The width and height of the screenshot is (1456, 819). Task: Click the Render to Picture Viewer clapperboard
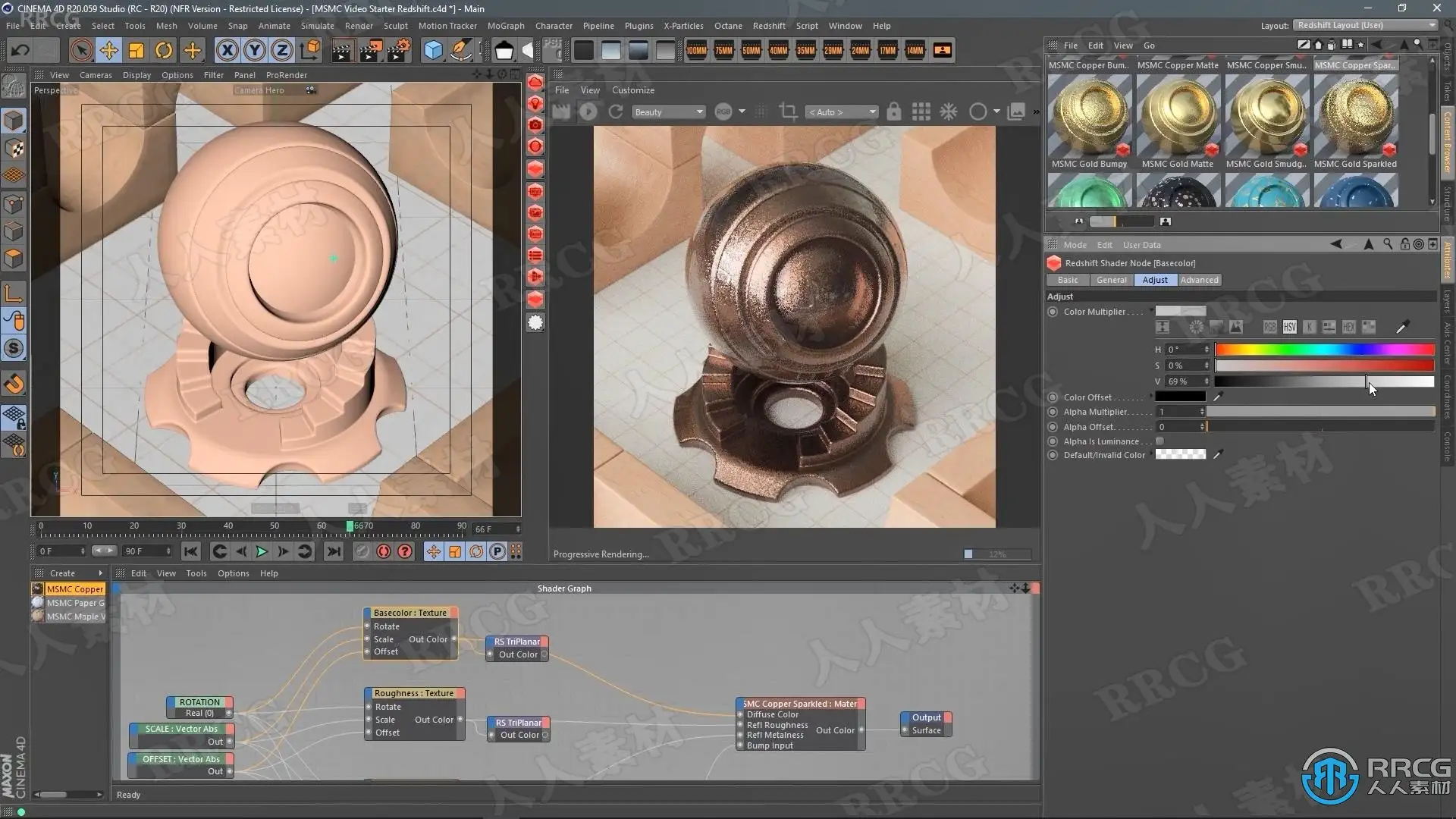370,51
